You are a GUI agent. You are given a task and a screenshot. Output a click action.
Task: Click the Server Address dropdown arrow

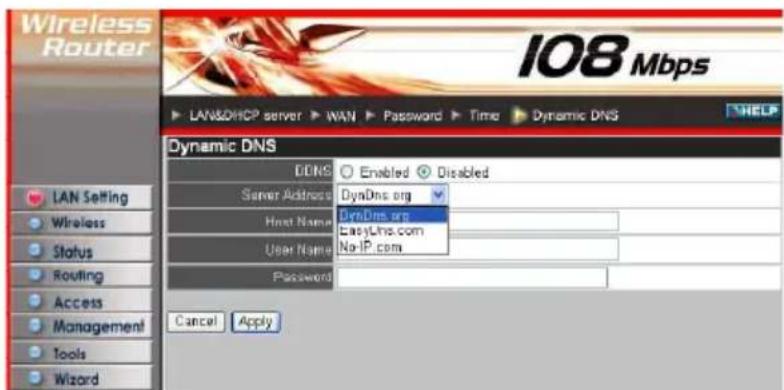pos(438,196)
